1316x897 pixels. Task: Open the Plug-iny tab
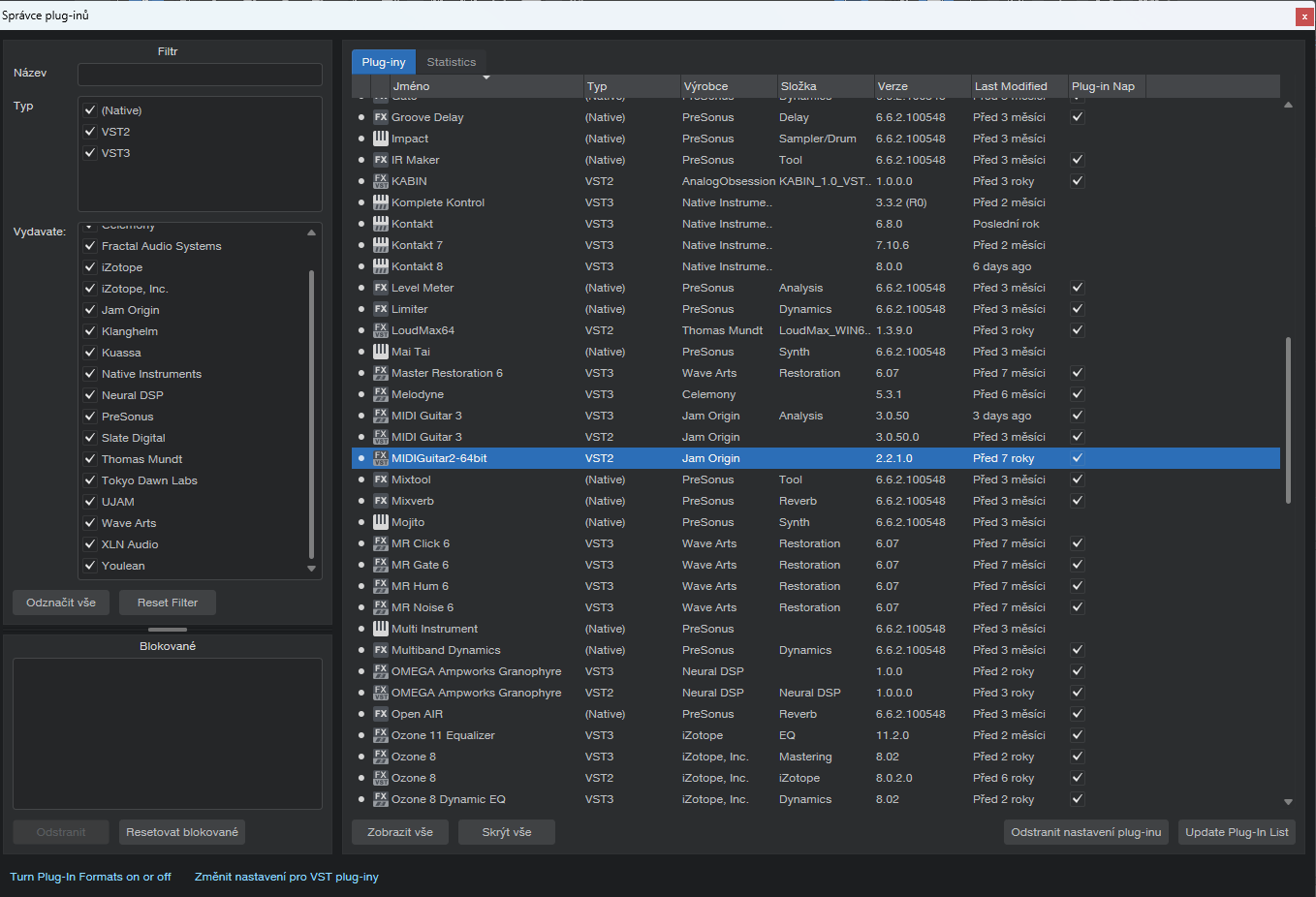click(x=384, y=62)
